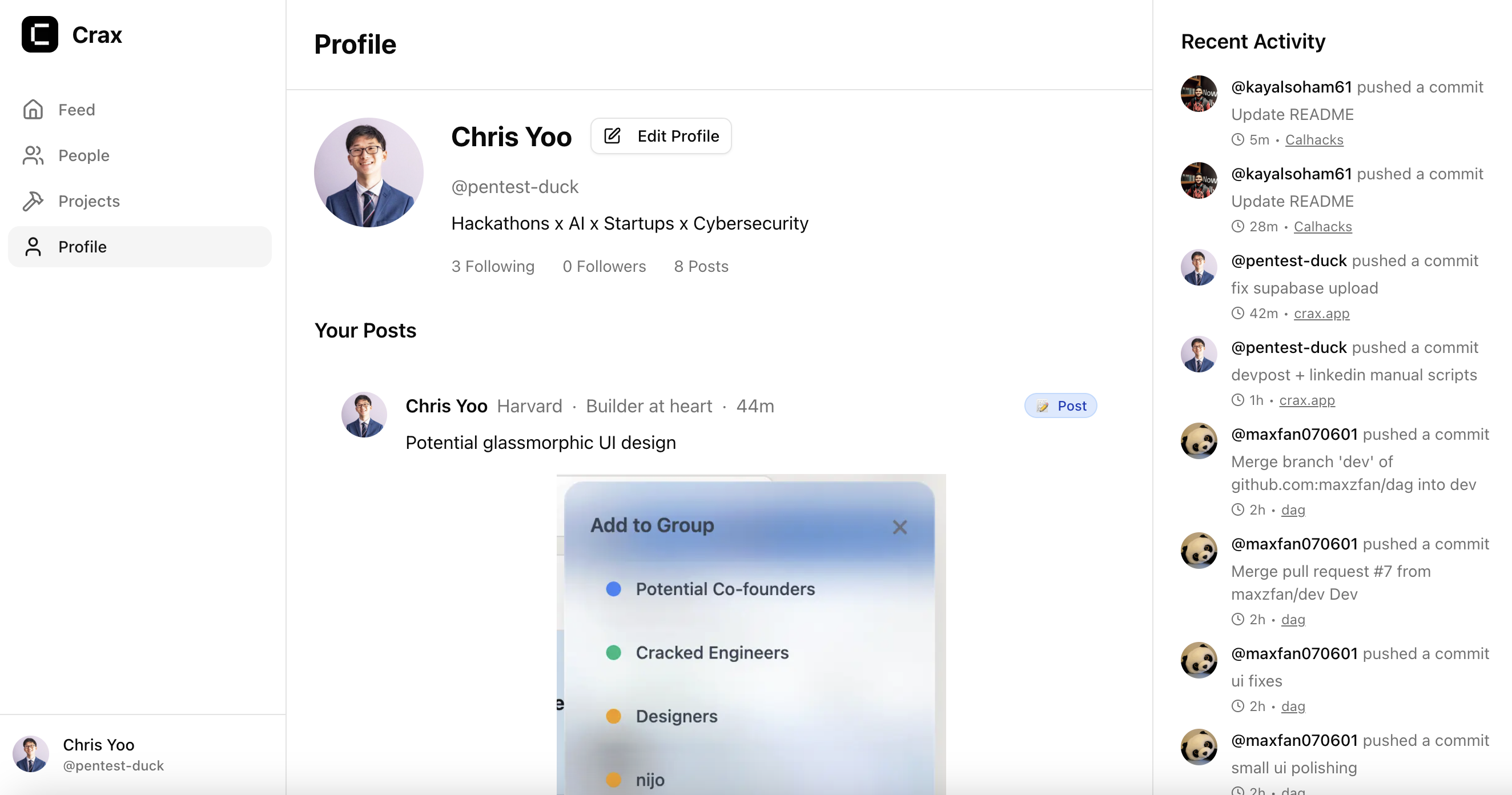Click the Profile person icon
Viewport: 1512px width, 795px height.
click(x=33, y=247)
